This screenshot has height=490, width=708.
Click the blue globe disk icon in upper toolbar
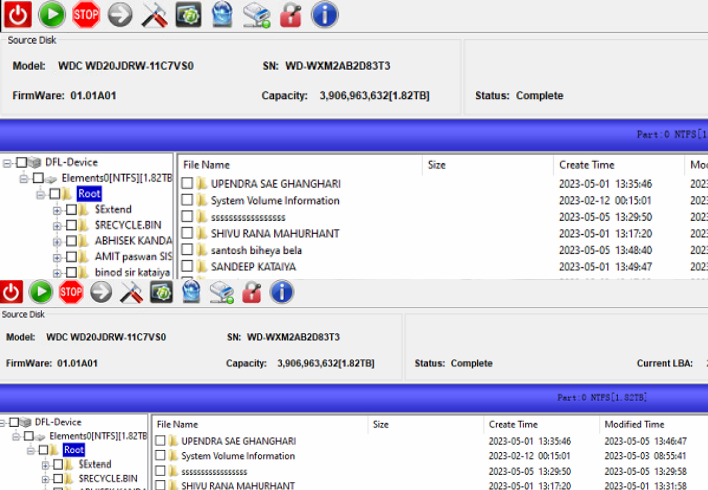coord(222,14)
